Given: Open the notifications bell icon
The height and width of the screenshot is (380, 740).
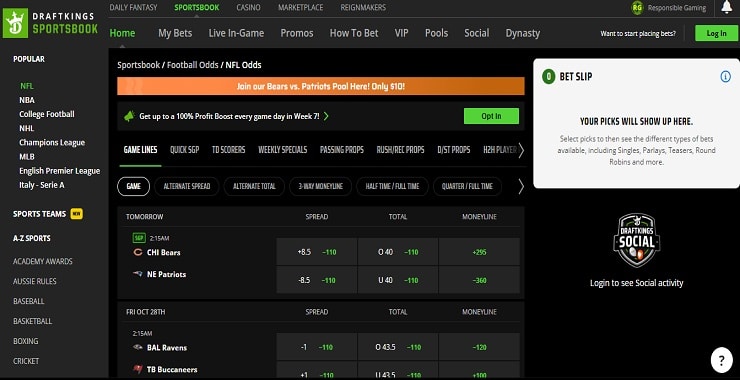Looking at the screenshot, I should (727, 8).
